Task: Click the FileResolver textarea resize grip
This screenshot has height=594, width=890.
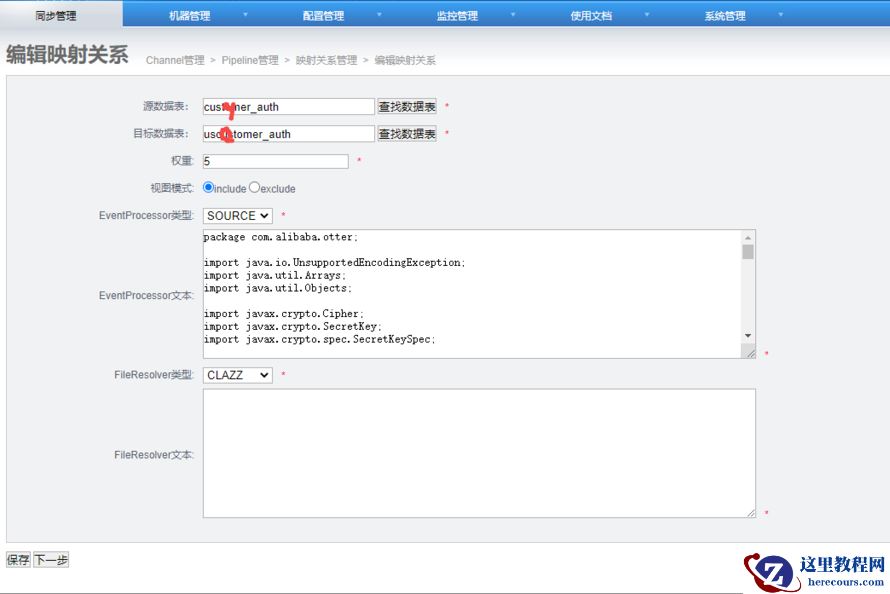Action: pos(750,512)
